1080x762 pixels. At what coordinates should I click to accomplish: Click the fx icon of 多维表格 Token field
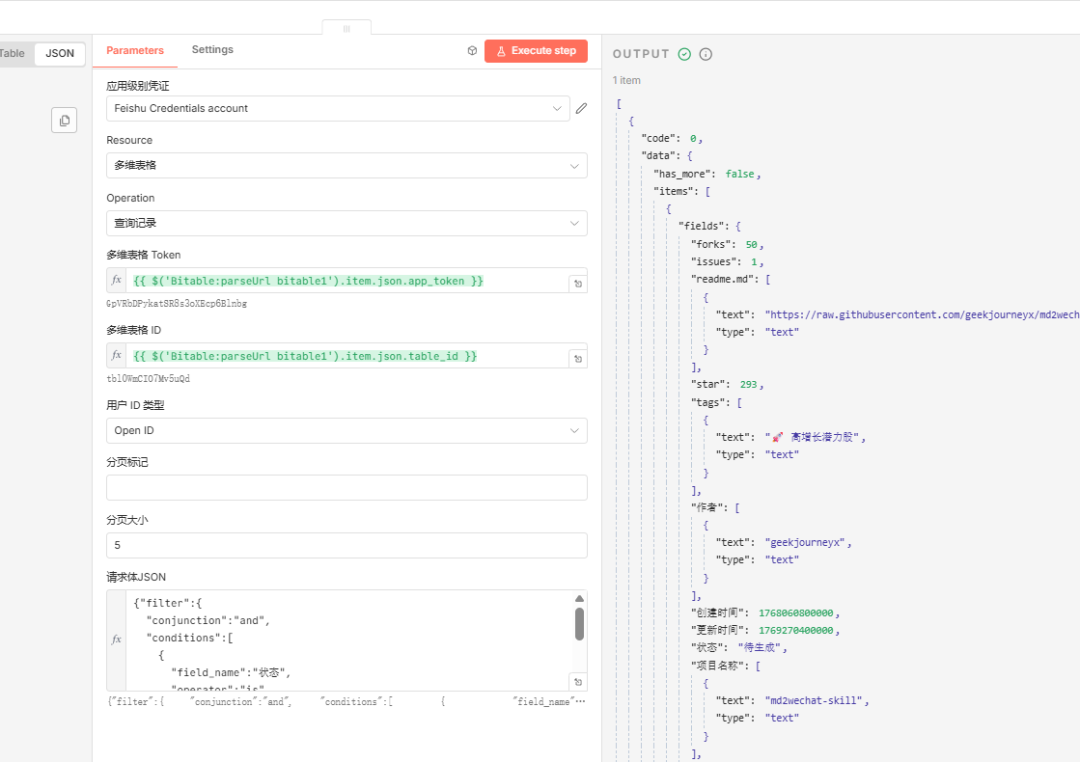117,281
